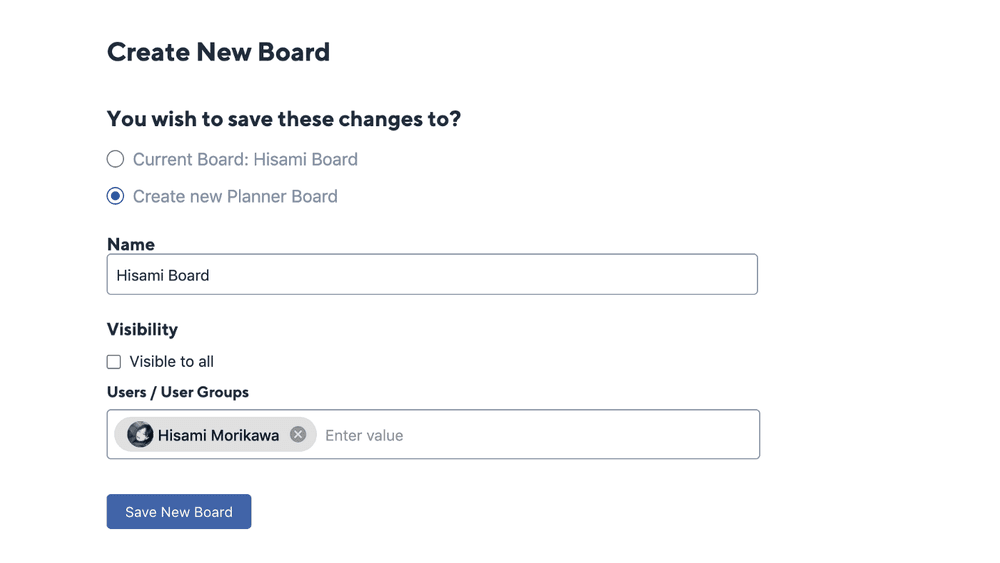Focus the Name text field
Screen dimensions: 1000x563
432,275
